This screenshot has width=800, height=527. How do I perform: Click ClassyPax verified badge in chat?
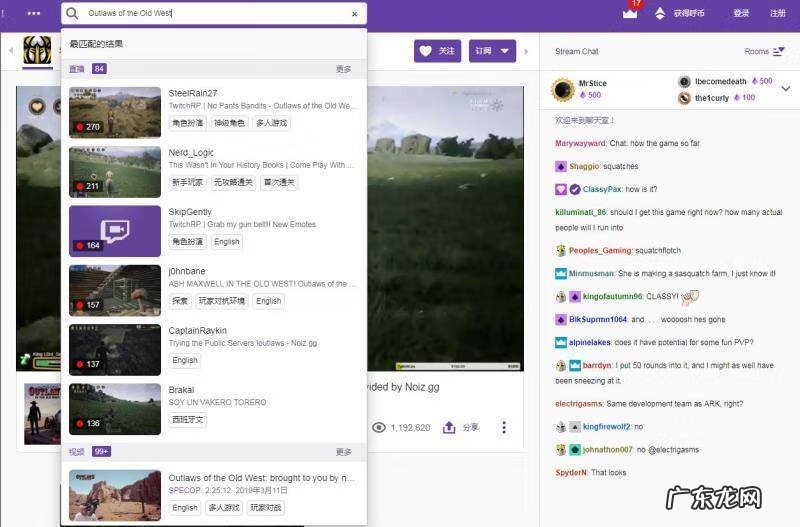575,189
